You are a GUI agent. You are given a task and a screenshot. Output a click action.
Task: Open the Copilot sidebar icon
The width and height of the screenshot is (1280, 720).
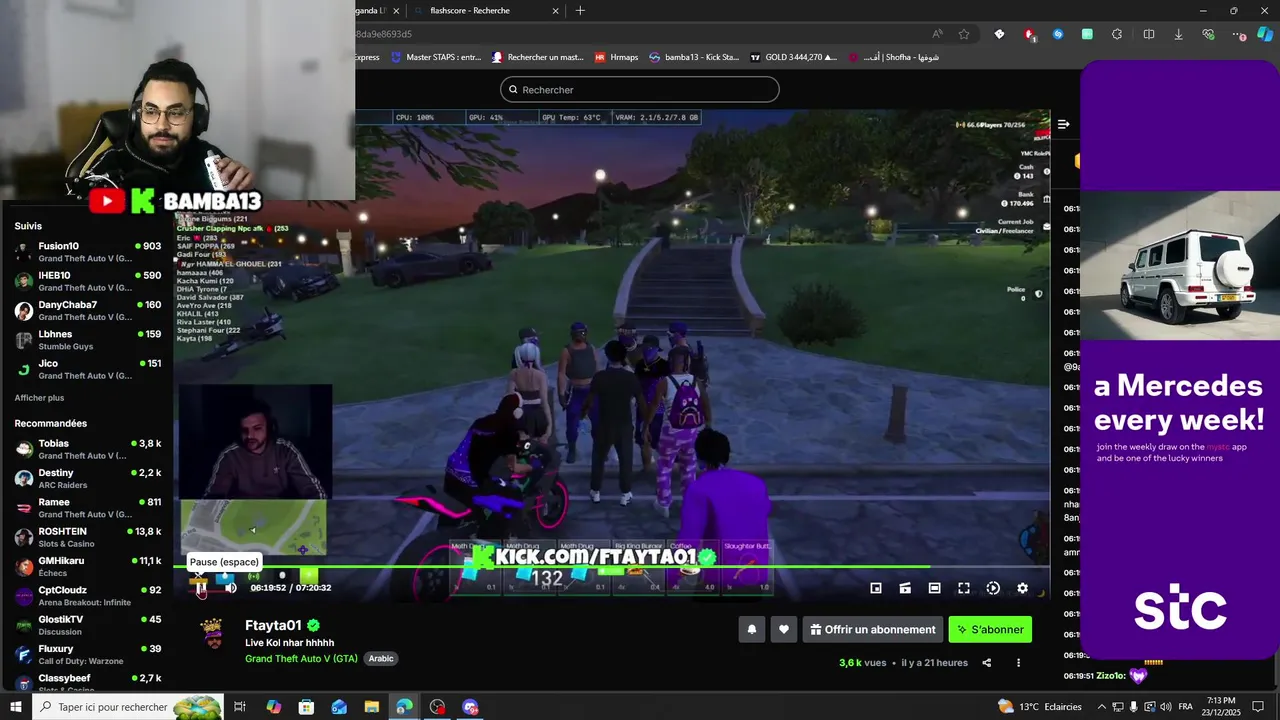1265,34
